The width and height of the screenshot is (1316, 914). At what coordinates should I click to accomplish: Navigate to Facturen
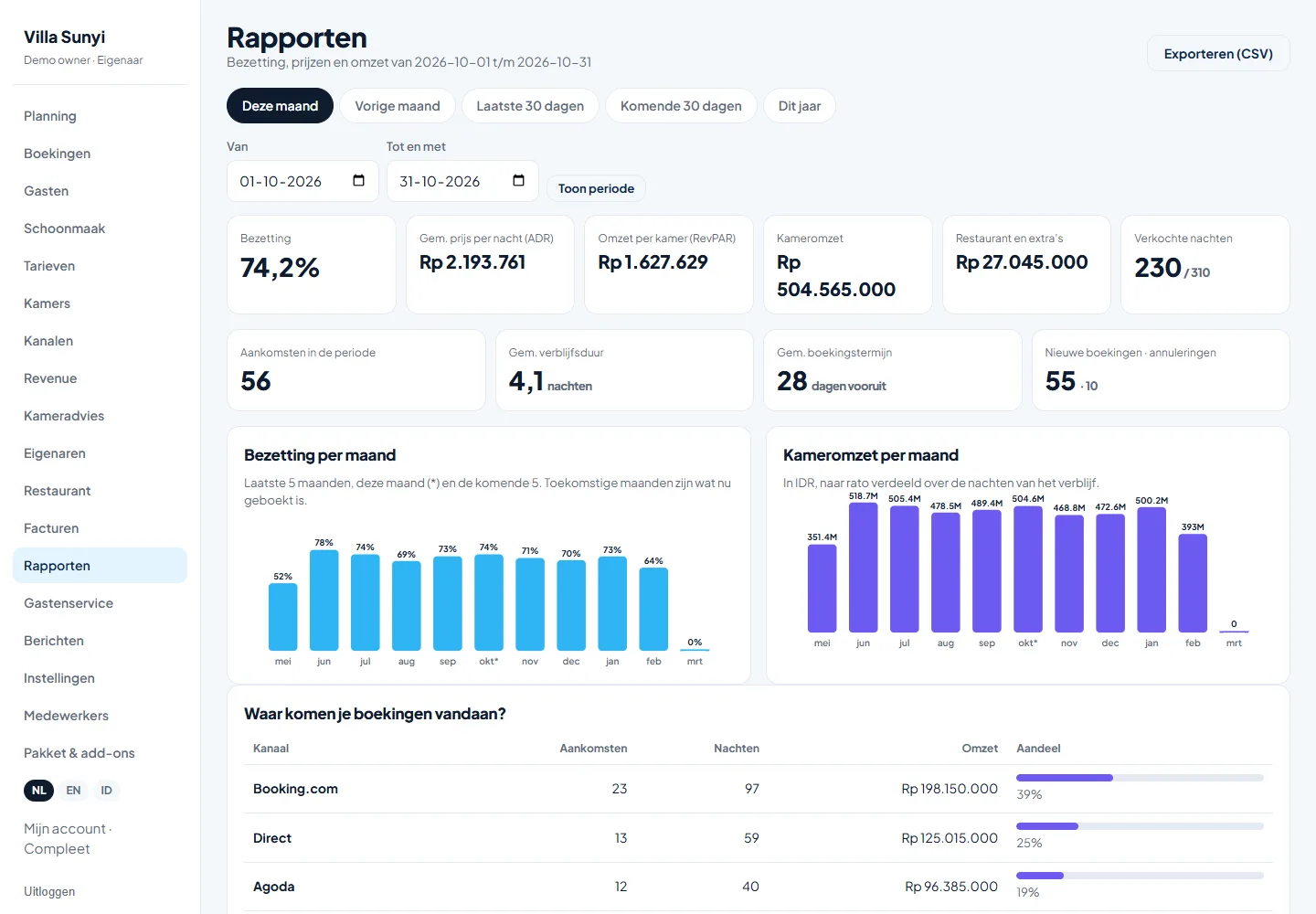pos(100,528)
